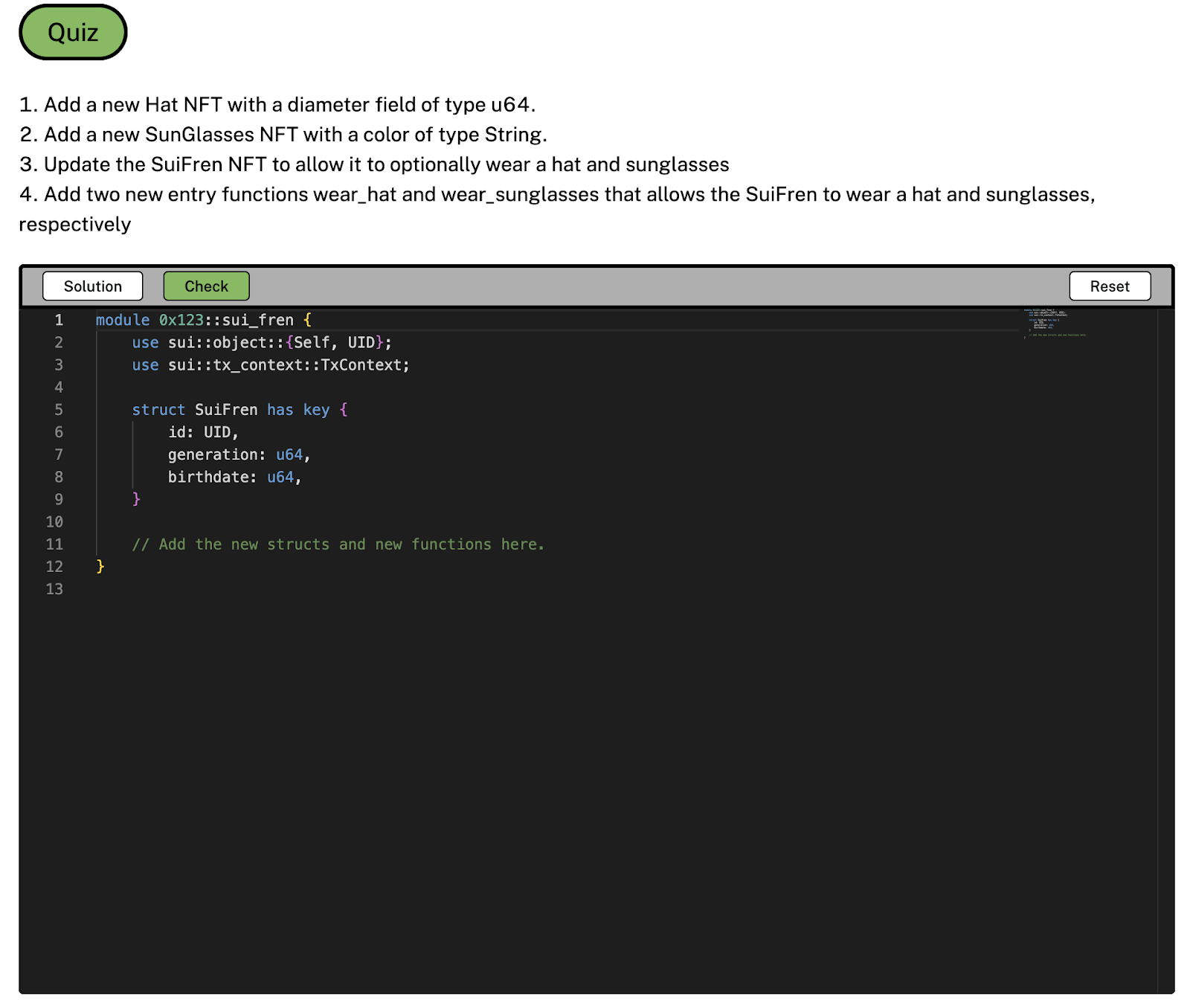Click the 'id: UID,' field line
Image resolution: width=1190 pixels, height=1008 pixels.
tap(203, 432)
